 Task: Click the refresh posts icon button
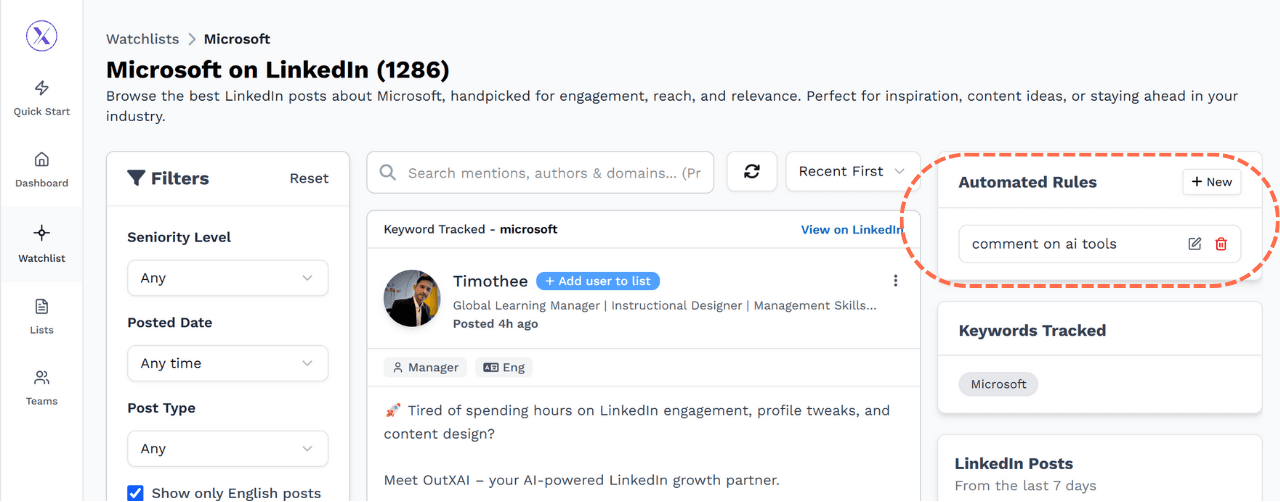[752, 172]
